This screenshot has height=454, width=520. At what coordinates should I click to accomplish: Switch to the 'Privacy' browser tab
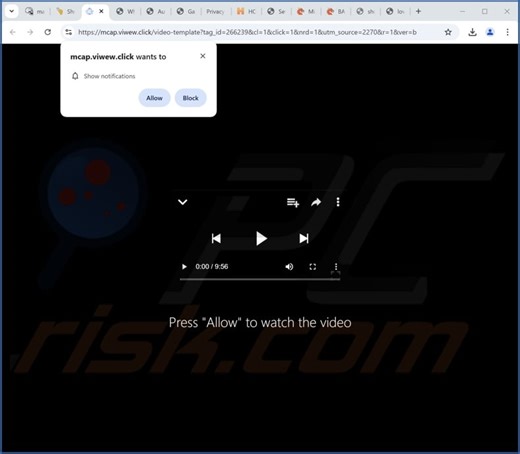215,12
